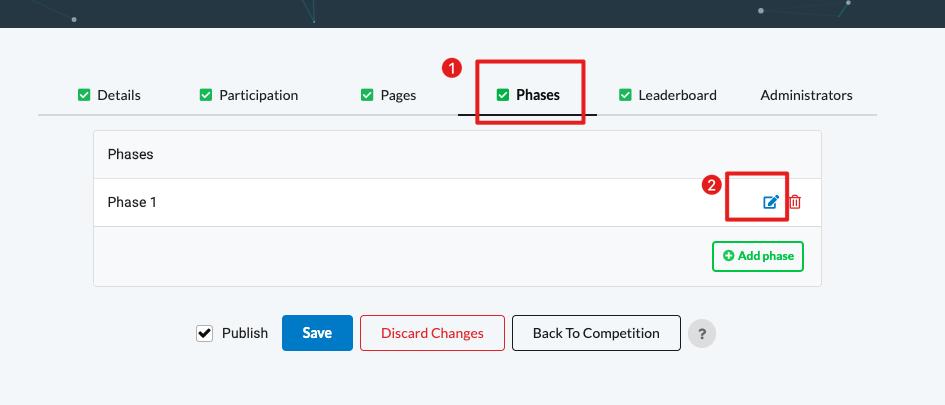Viewport: 945px width, 405px height.
Task: Click the question mark help icon
Action: tap(702, 334)
